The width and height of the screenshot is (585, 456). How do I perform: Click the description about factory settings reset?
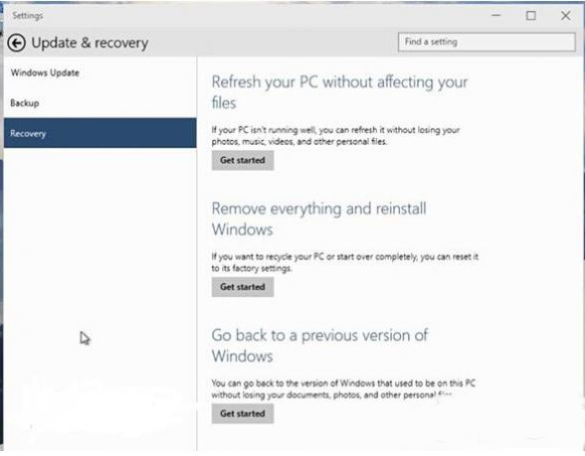pyautogui.click(x=345, y=262)
